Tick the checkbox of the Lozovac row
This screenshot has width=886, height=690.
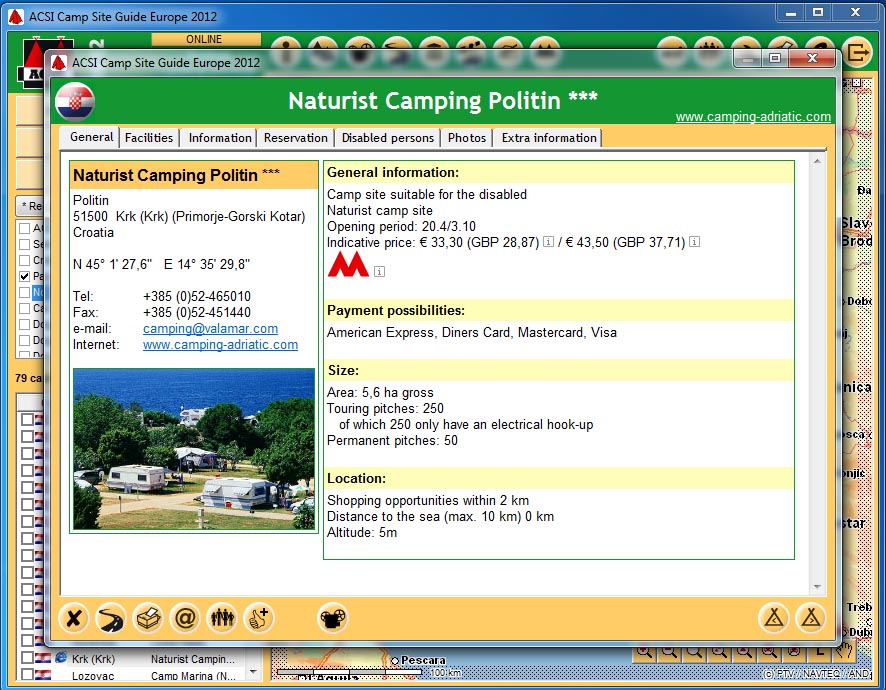27,675
